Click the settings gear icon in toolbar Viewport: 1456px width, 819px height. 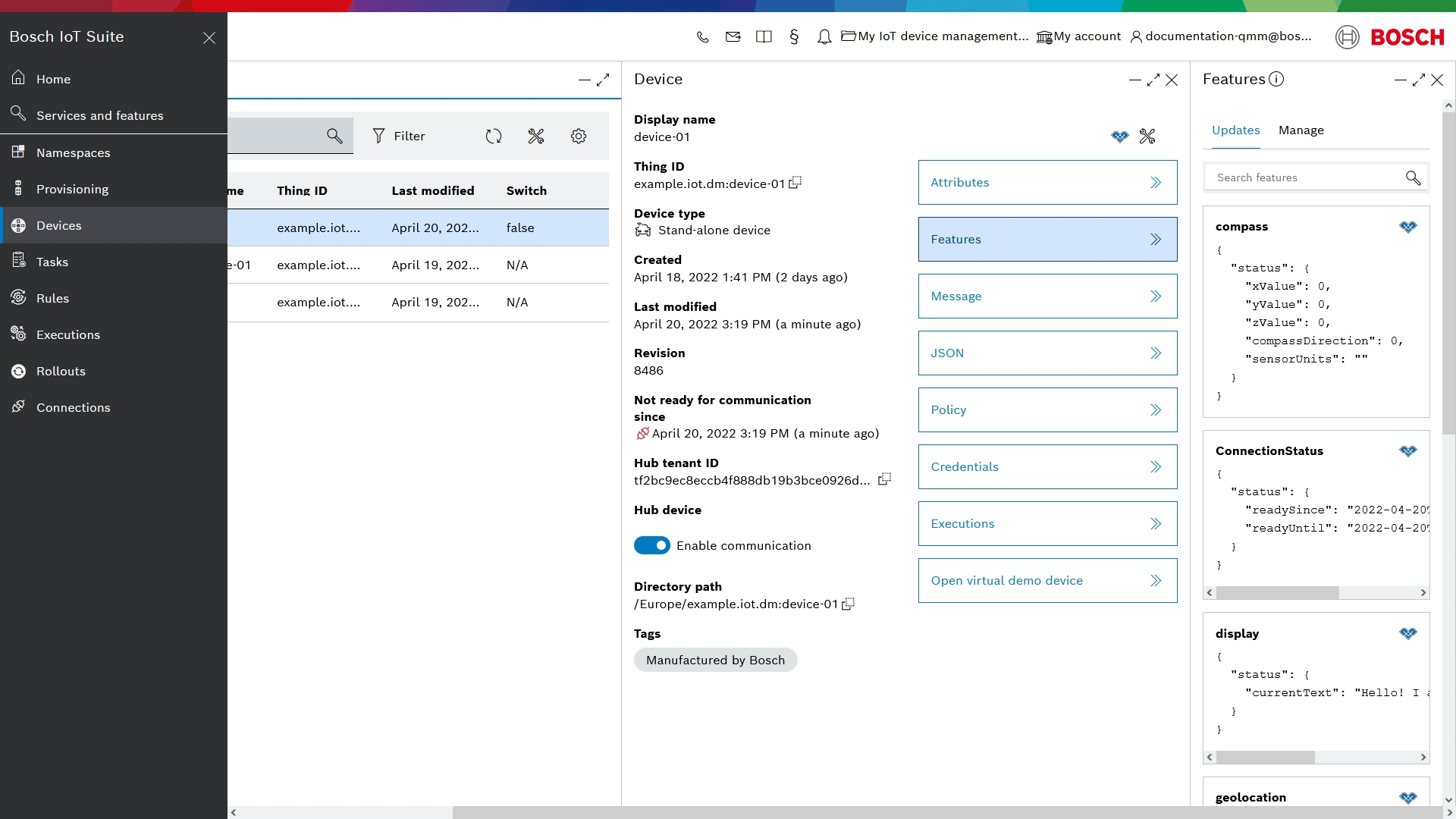tap(579, 136)
